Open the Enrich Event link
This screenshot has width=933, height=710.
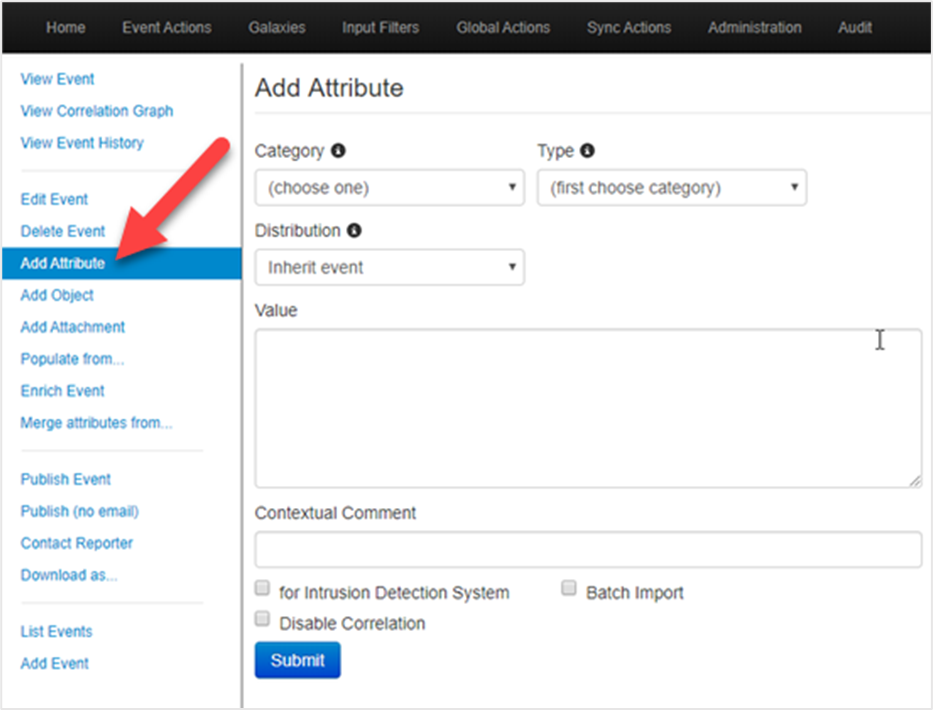click(x=62, y=391)
